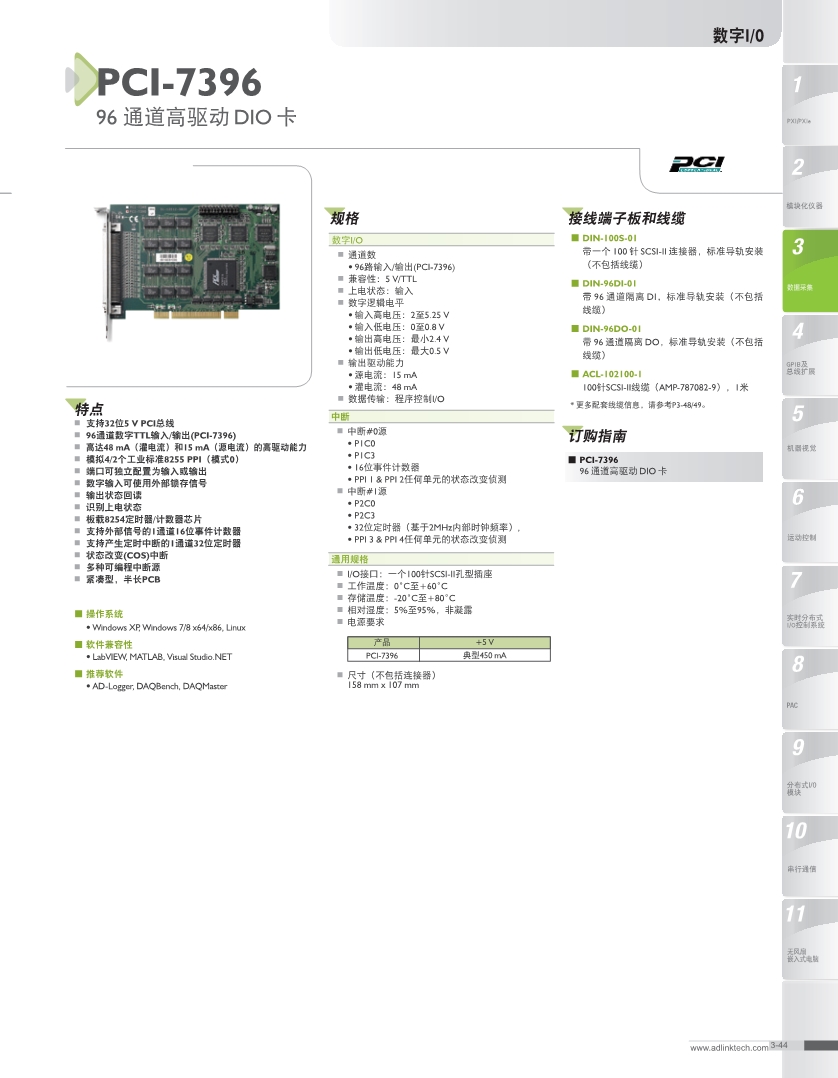
Task: Select side tab 9 分布式I/O模块
Action: point(810,773)
